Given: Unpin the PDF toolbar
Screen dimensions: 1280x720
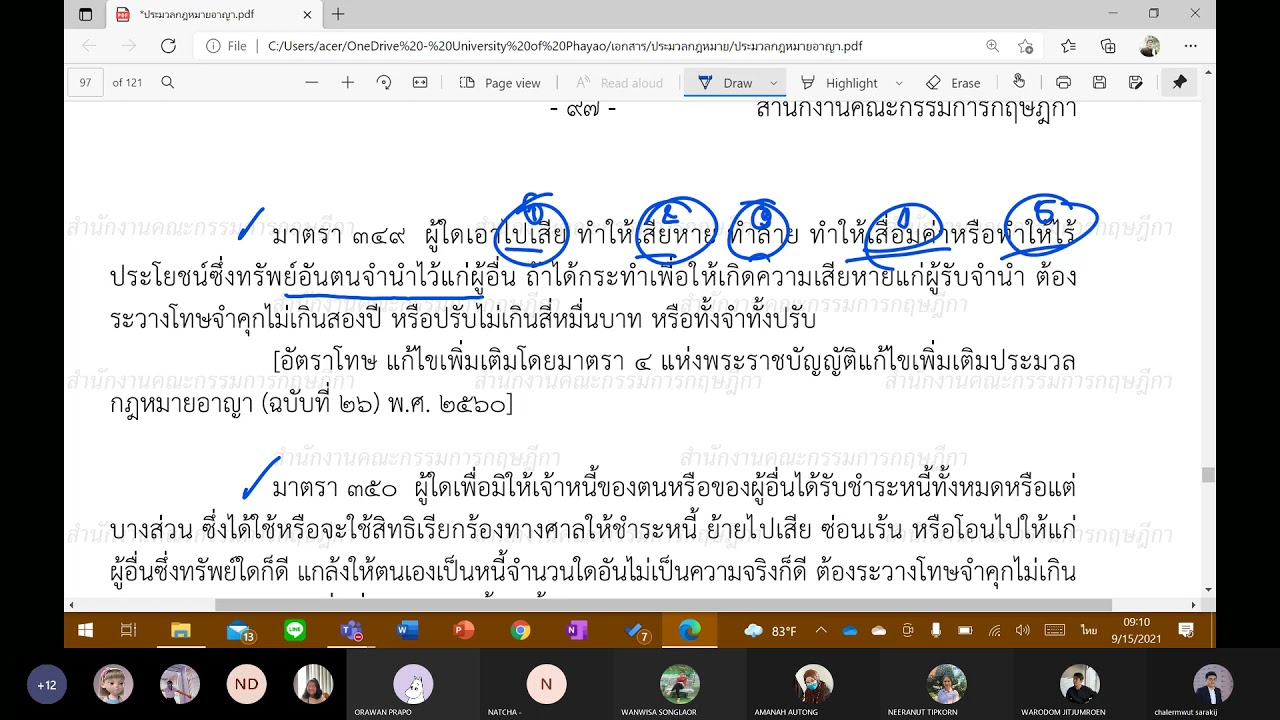Looking at the screenshot, I should (x=1179, y=83).
